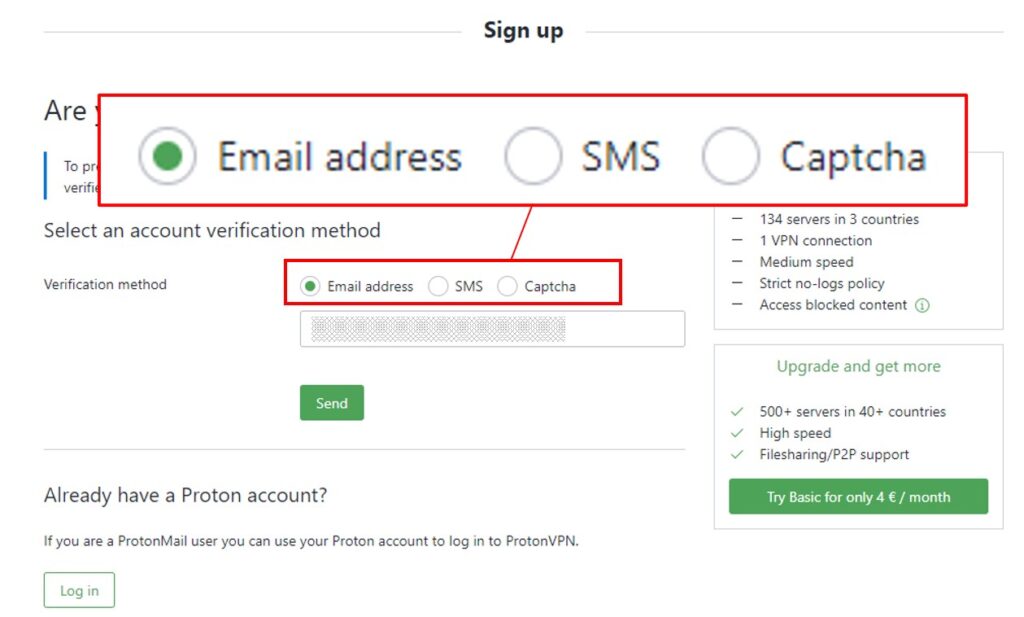Pick the small Captcha verification radio button
The height and width of the screenshot is (617, 1024).
click(x=508, y=286)
